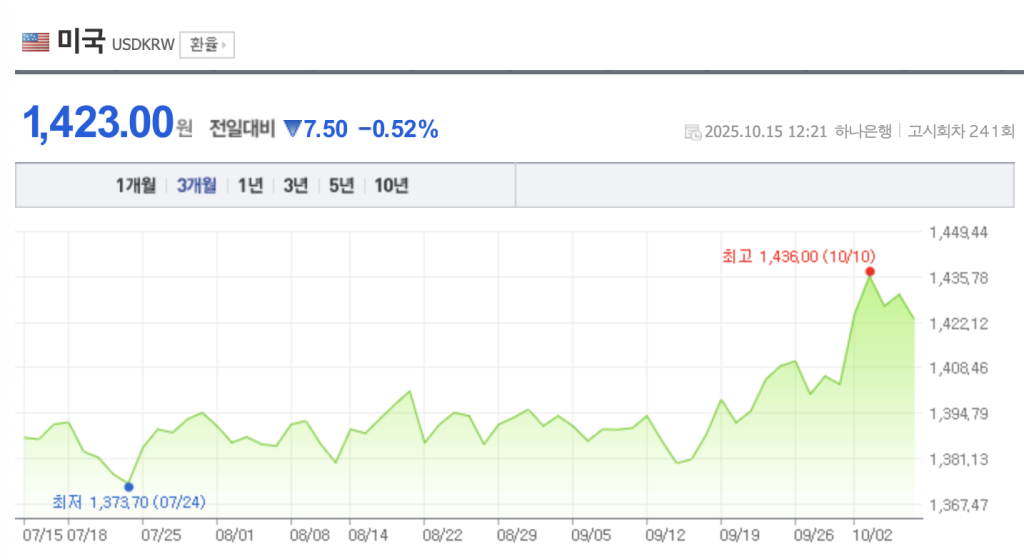The image size is (1024, 560).
Task: Click the calendar icon beside the date
Action: point(692,132)
